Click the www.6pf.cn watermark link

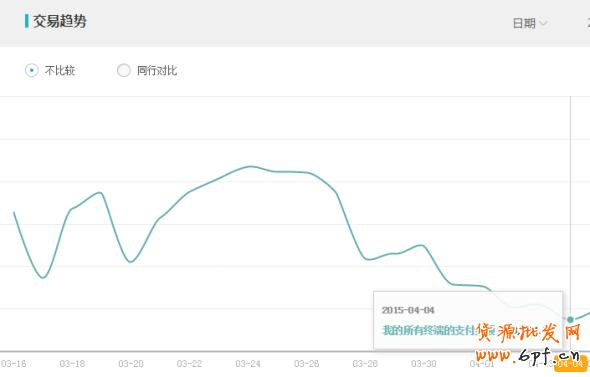(x=528, y=355)
